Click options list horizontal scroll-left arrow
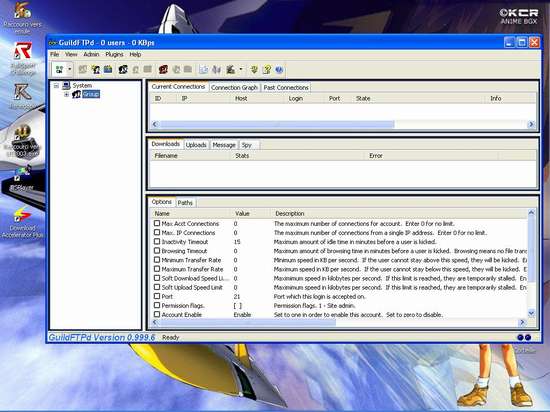This screenshot has height=412, width=550. tap(155, 322)
